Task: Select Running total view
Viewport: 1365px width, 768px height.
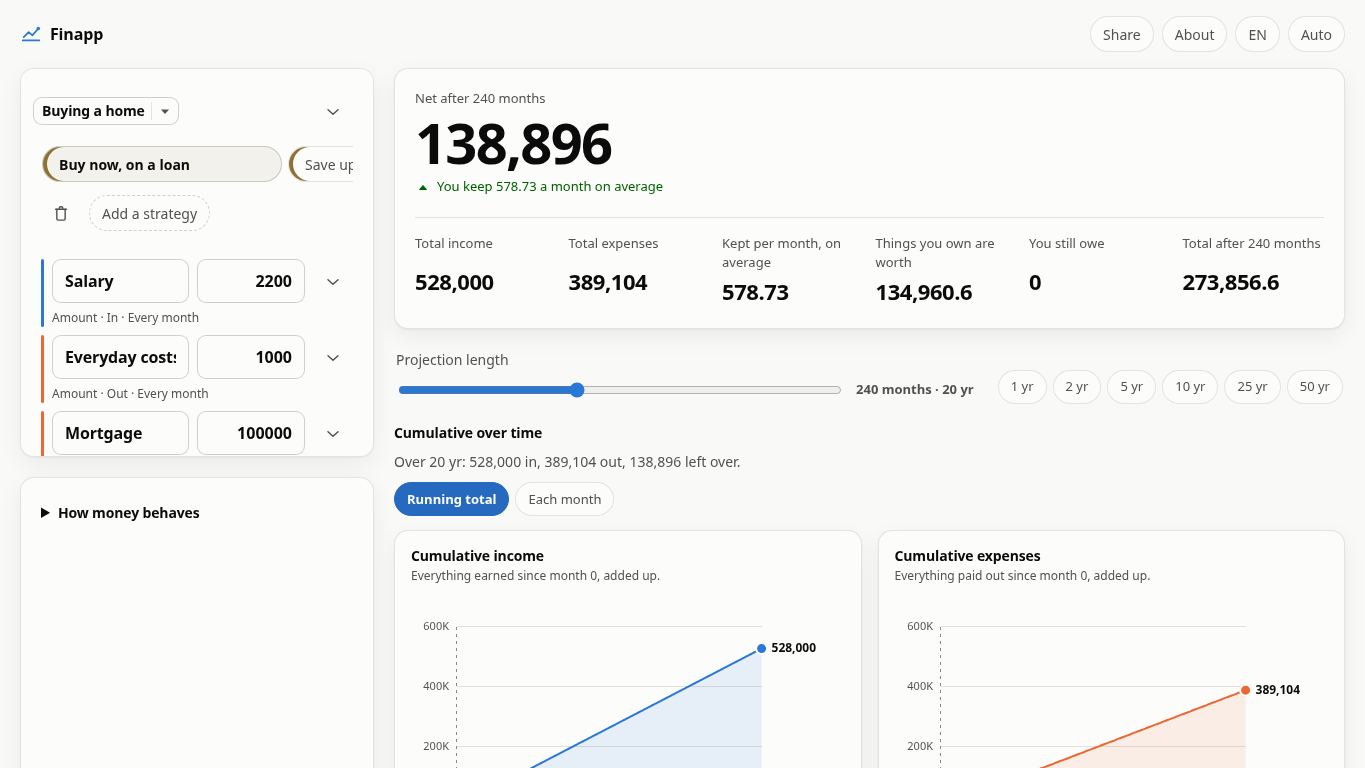Action: 451,499
